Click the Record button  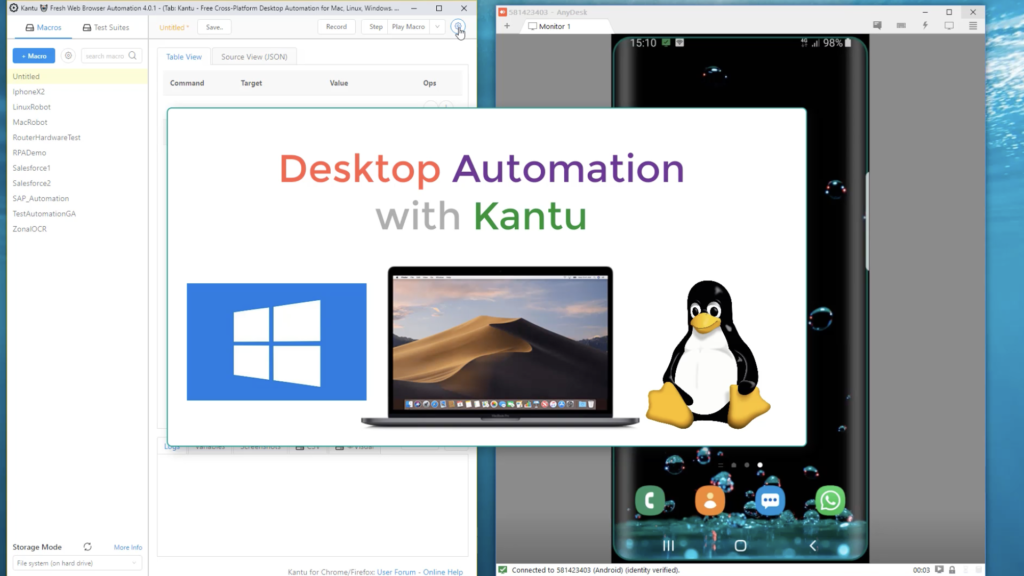336,27
